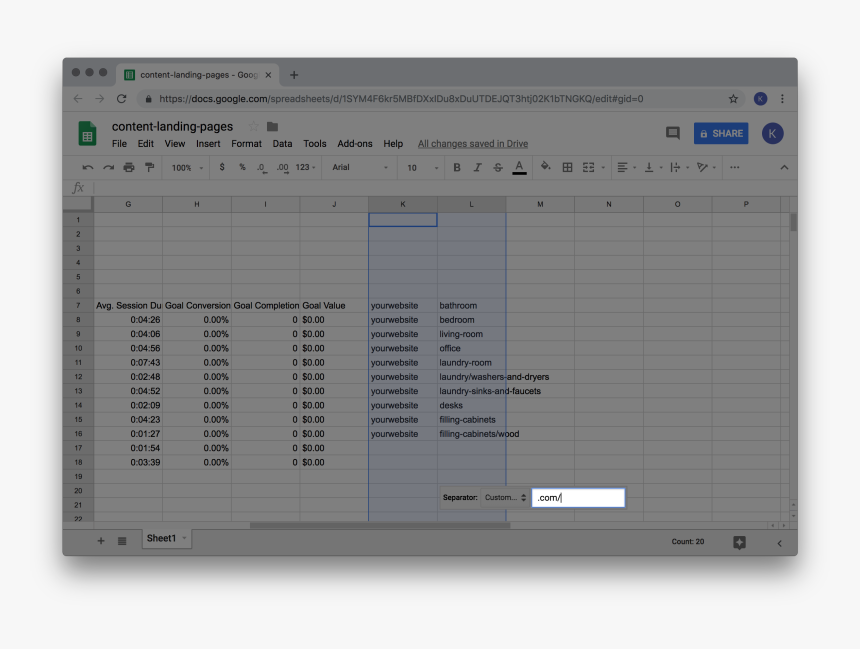Click the Undo icon in toolbar

point(87,167)
